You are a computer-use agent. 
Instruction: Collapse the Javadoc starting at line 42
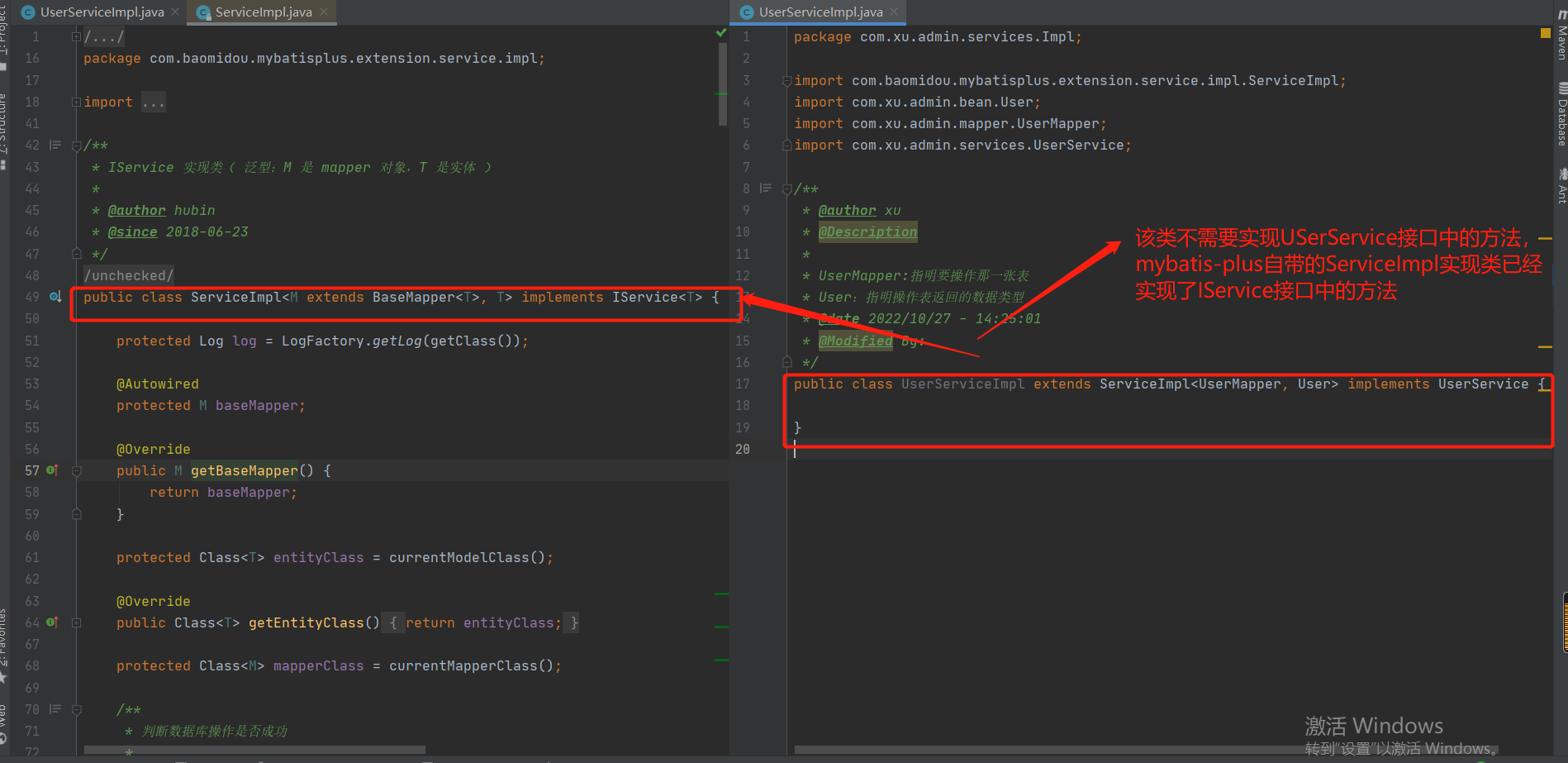[76, 145]
